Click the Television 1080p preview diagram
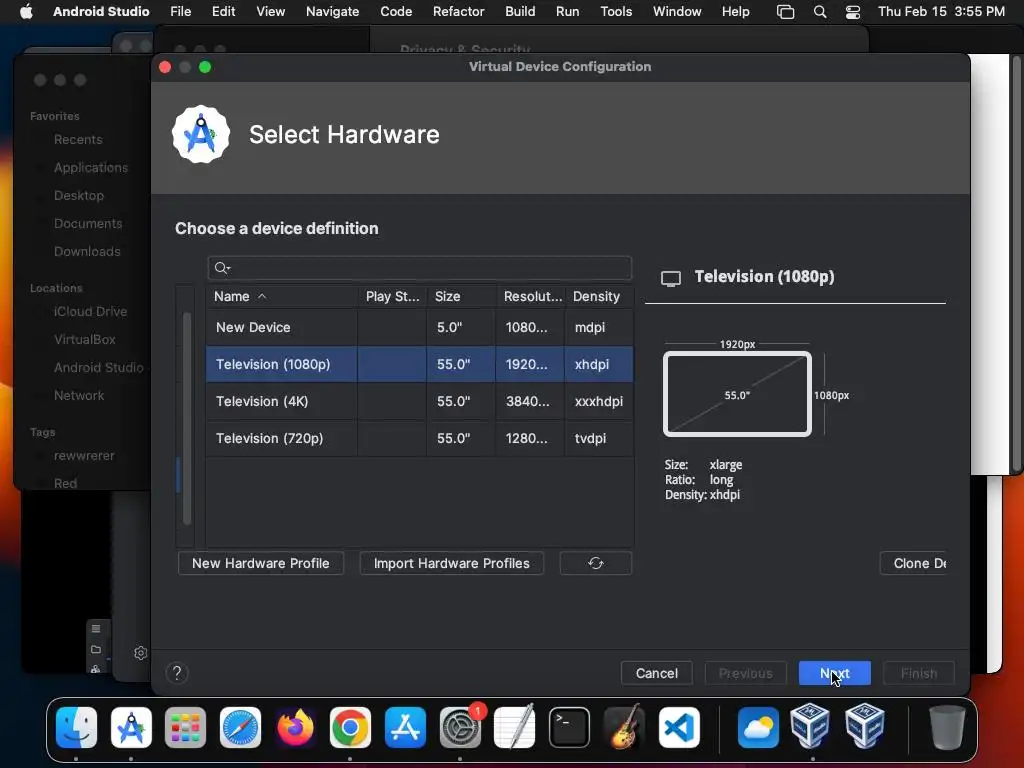Screen dimensions: 1024x768 737,394
